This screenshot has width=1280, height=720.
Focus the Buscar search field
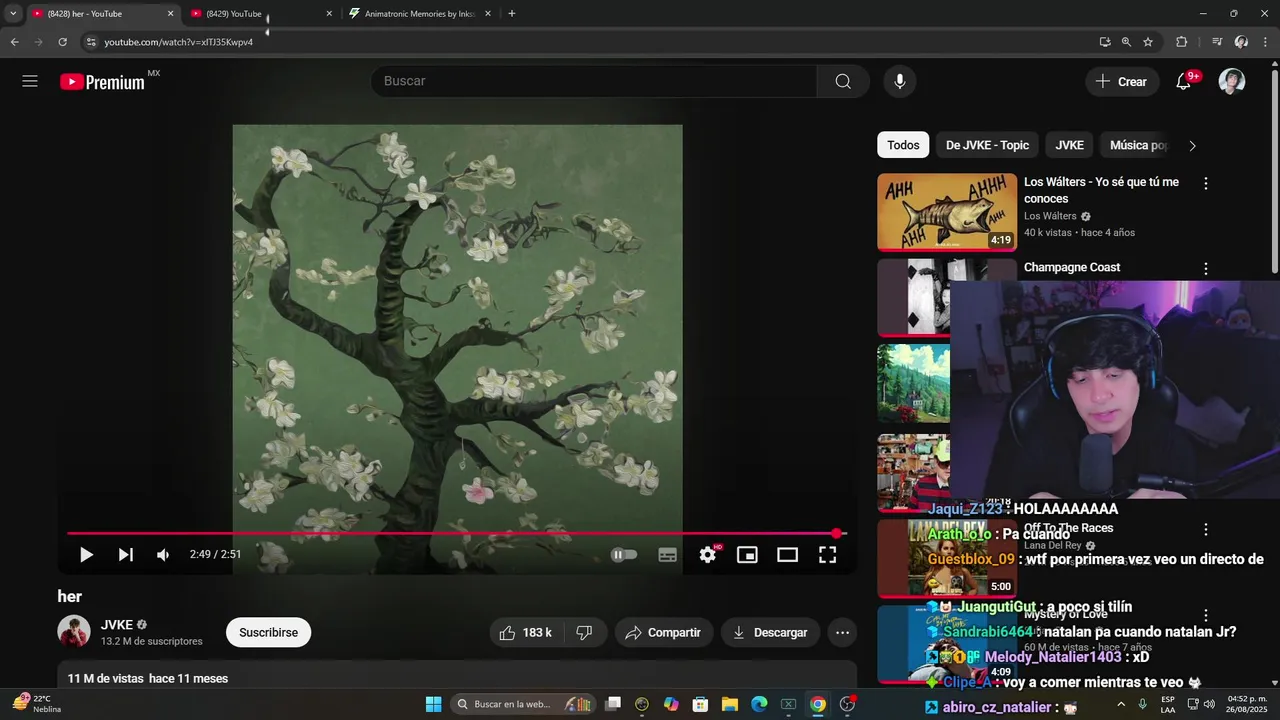tap(594, 81)
